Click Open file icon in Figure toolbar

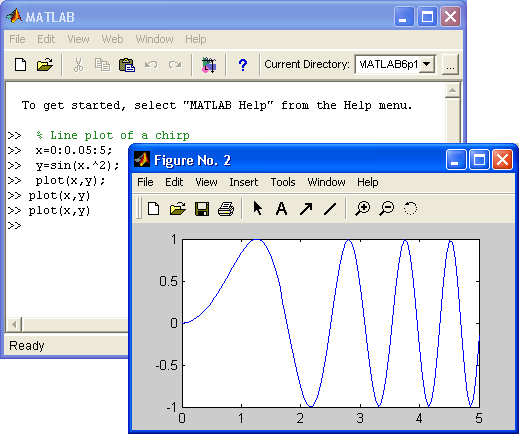pos(178,209)
